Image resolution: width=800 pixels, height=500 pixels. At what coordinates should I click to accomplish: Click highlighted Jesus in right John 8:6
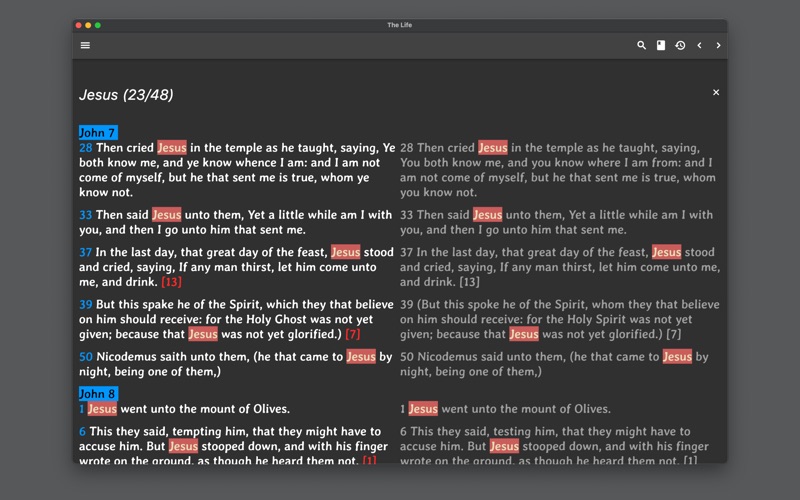pyautogui.click(x=505, y=446)
